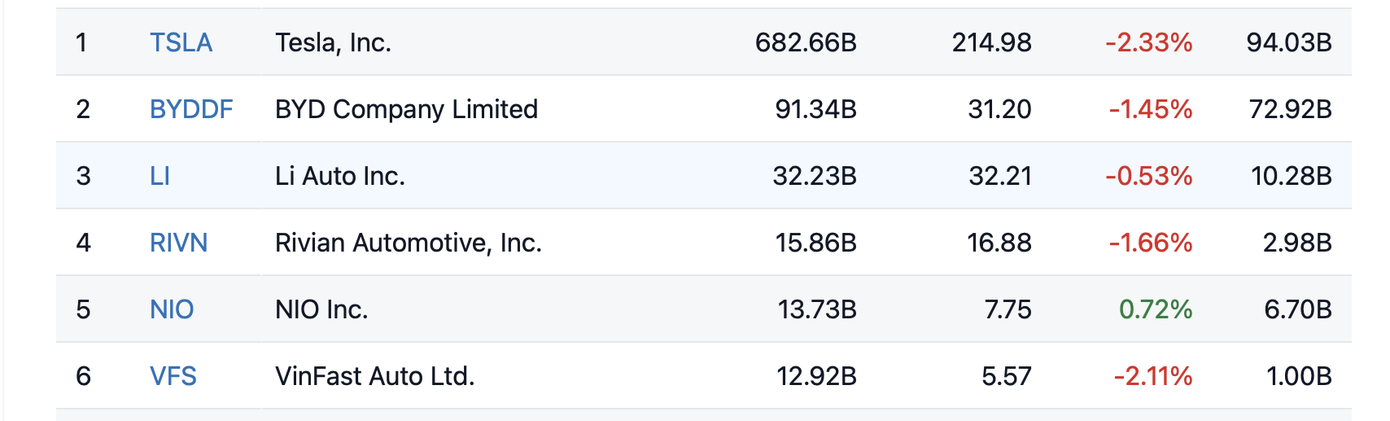Screen dimensions: 1390x421
Task: Select Rivian's 16.88 stock price cell
Action: pyautogui.click(x=999, y=243)
